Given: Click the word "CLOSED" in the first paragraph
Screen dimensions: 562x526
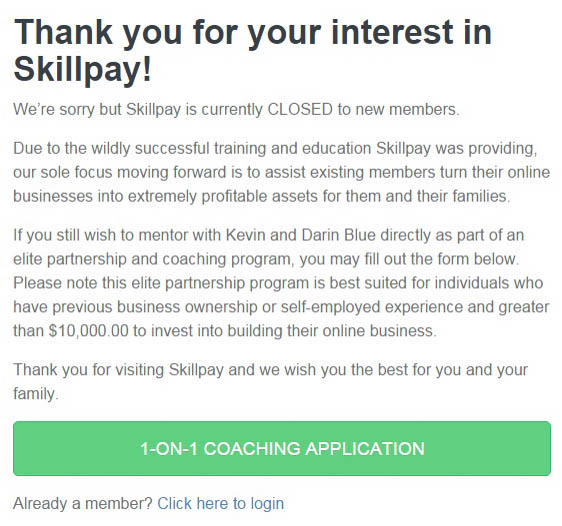Looking at the screenshot, I should [300, 109].
